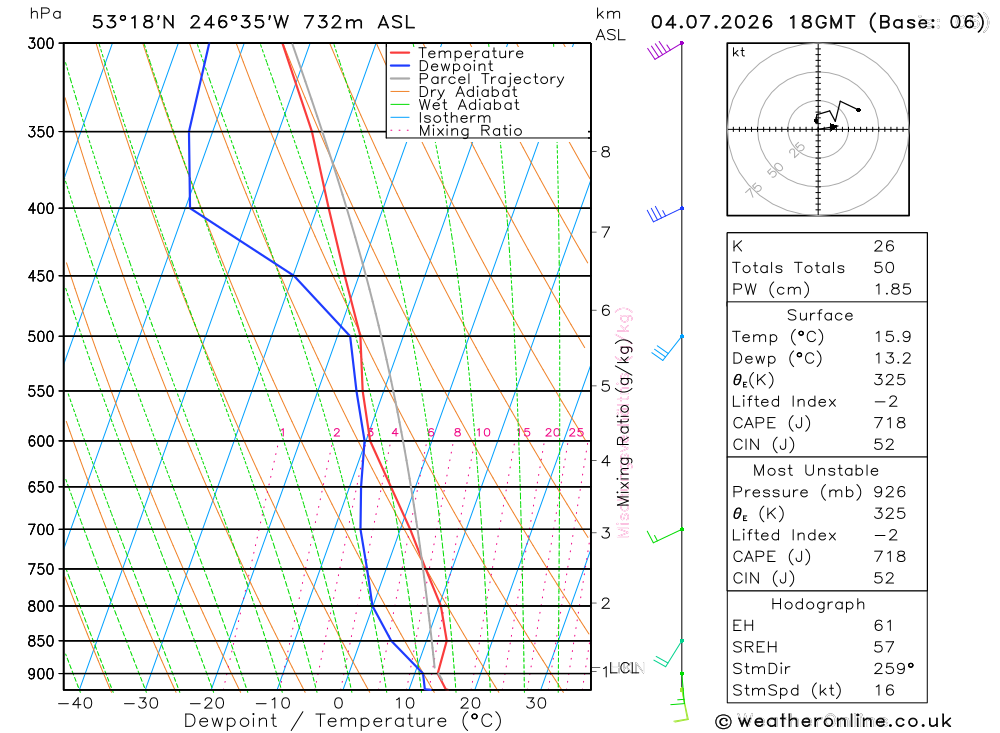
Task: Click the light-blue wind barb at 500 hPa
Action: [x=667, y=347]
